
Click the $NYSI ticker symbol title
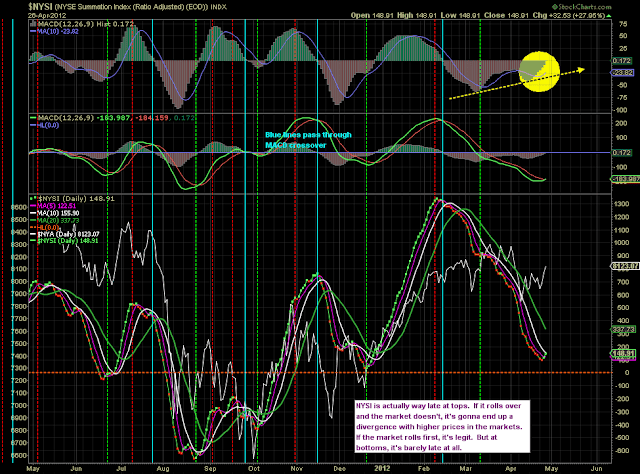coord(40,7)
